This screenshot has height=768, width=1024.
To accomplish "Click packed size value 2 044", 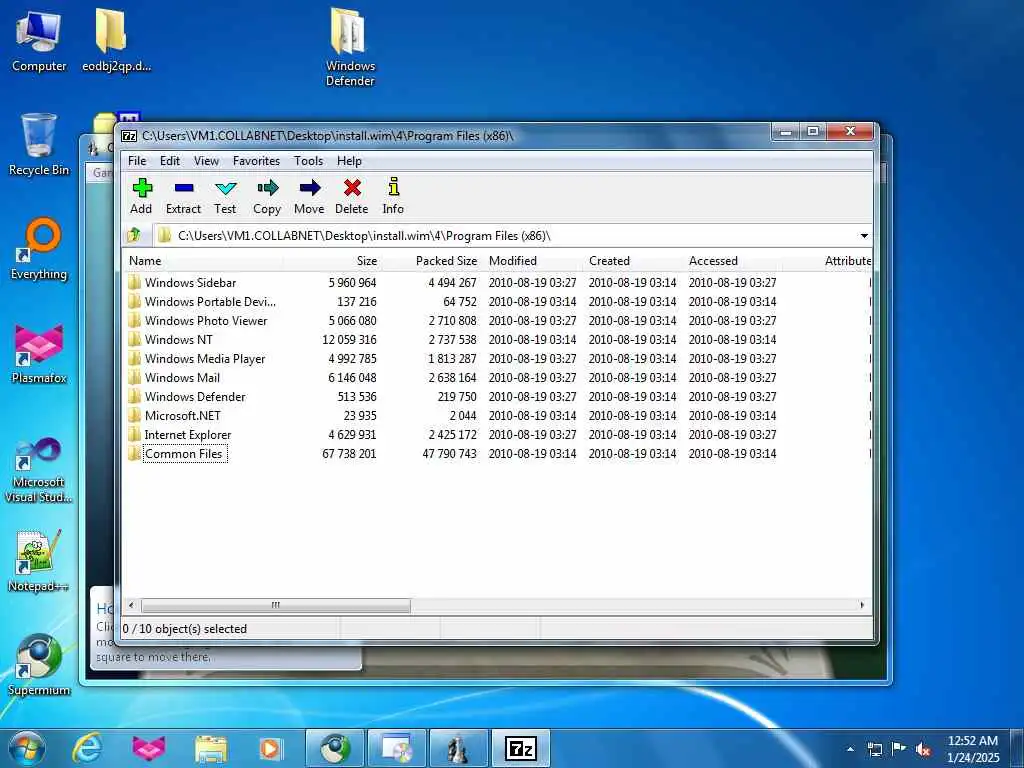I will click(x=462, y=416).
